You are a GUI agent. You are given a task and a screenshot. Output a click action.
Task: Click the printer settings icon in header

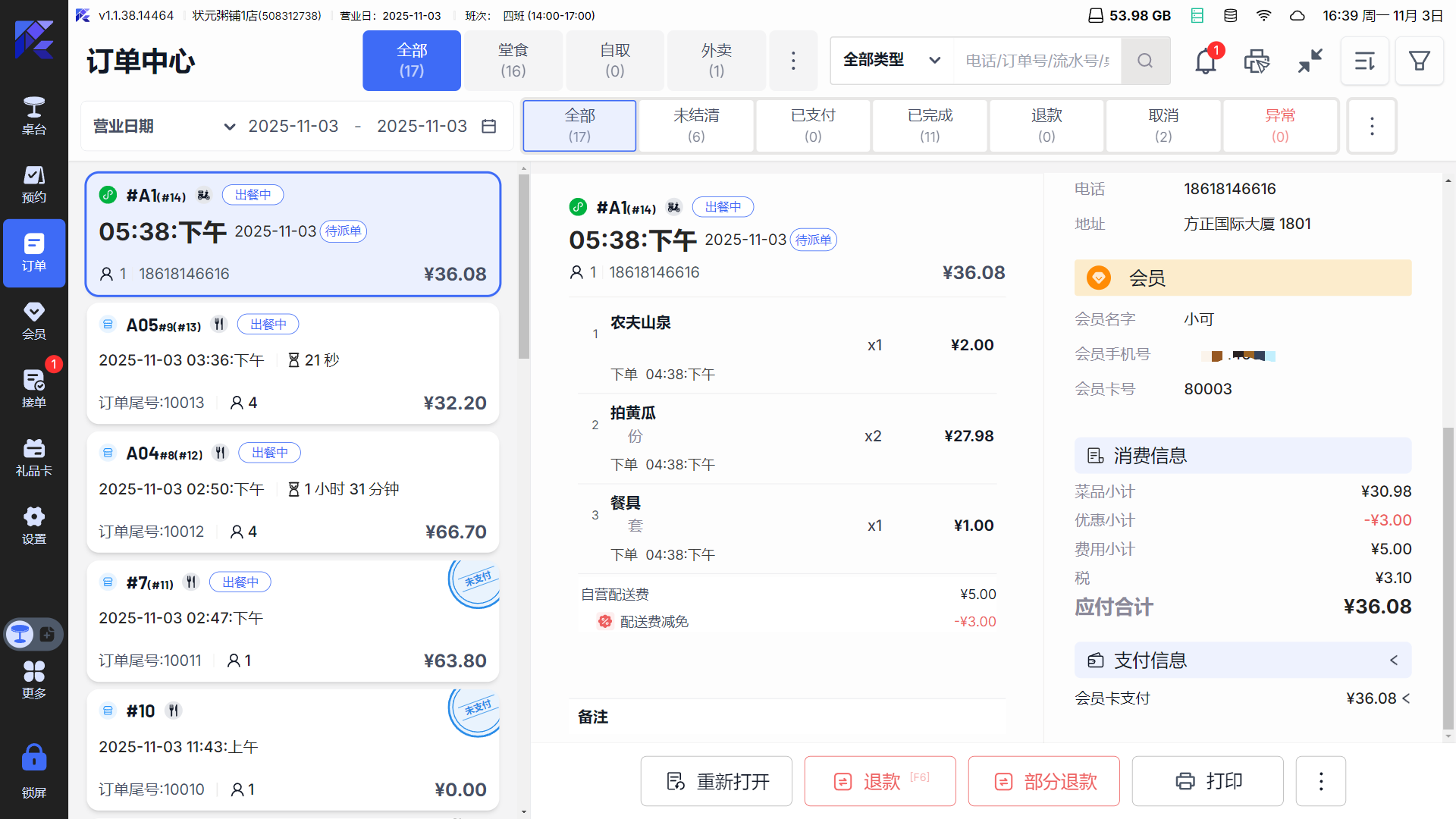tap(1257, 61)
